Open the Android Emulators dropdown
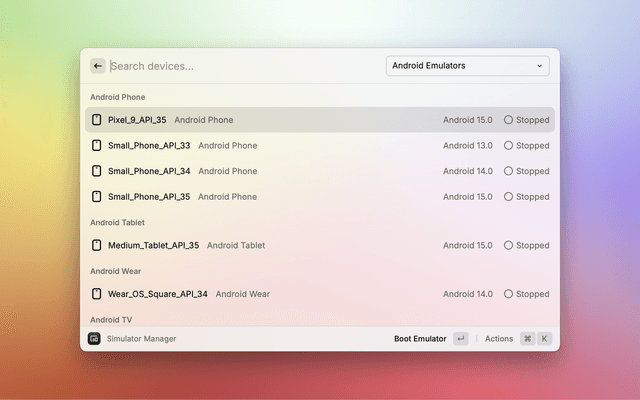Image resolution: width=640 pixels, height=400 pixels. (466, 66)
